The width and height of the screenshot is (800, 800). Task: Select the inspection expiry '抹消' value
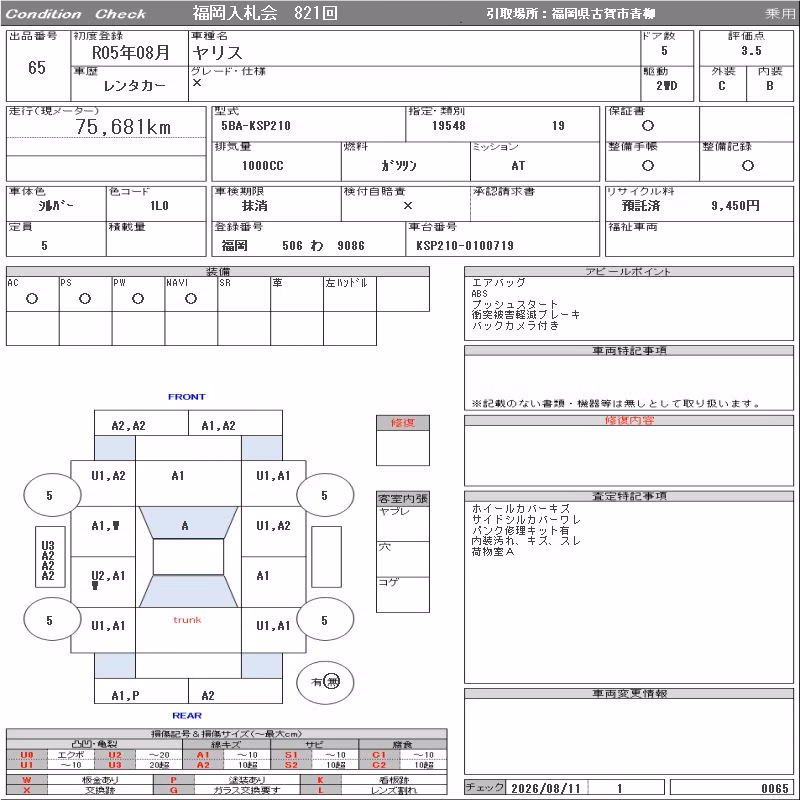(255, 206)
